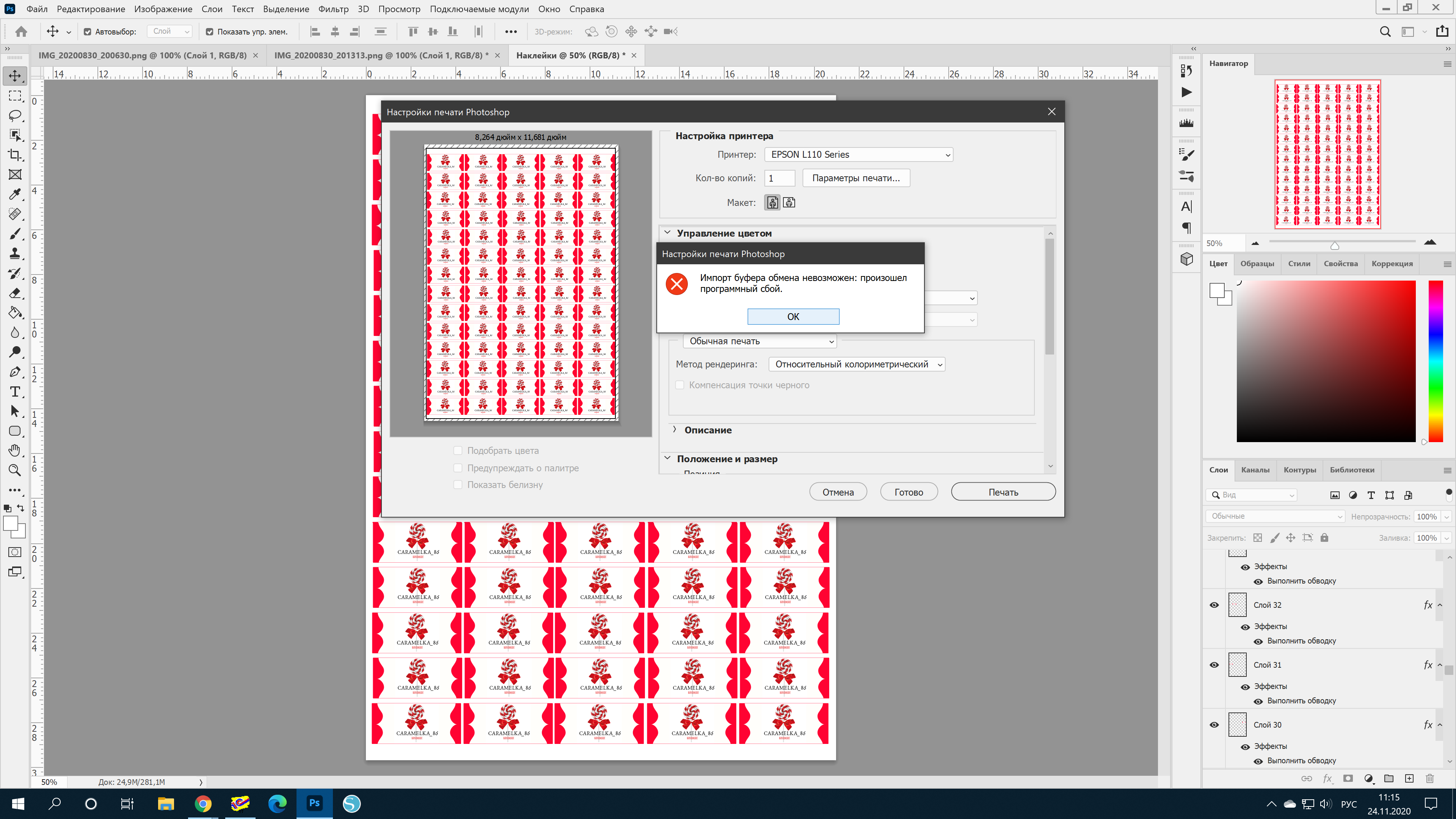This screenshot has height=819, width=1456.
Task: Click the foreground color swatch in toolbar
Action: (x=11, y=523)
